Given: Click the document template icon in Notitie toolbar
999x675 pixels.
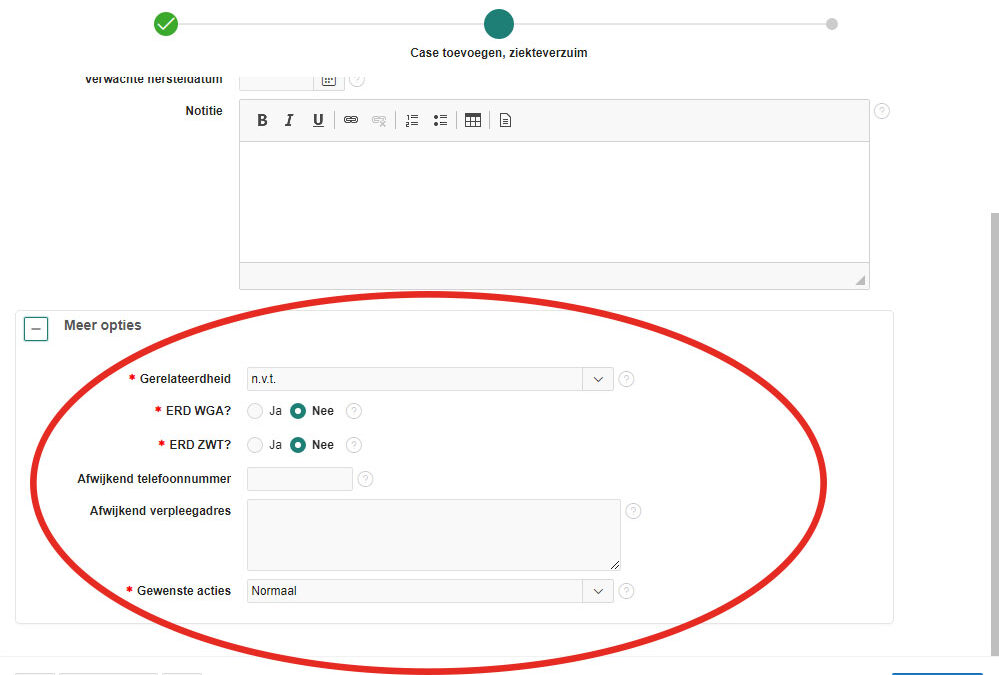Looking at the screenshot, I should (x=505, y=120).
